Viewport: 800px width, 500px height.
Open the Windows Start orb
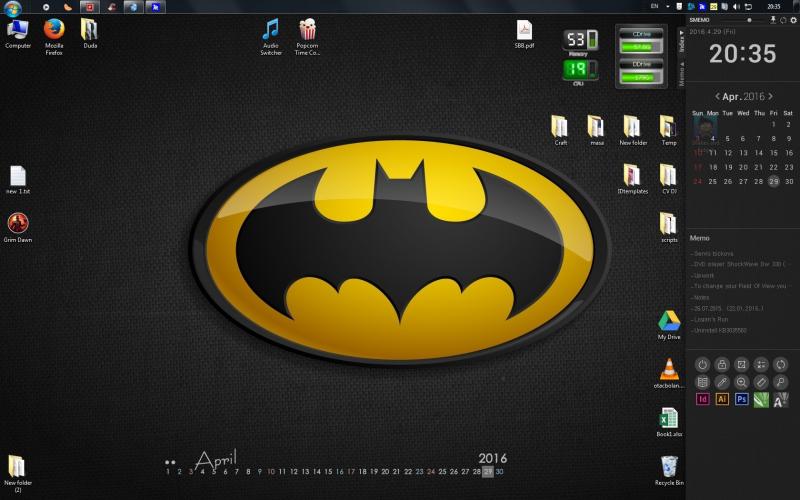tap(12, 7)
